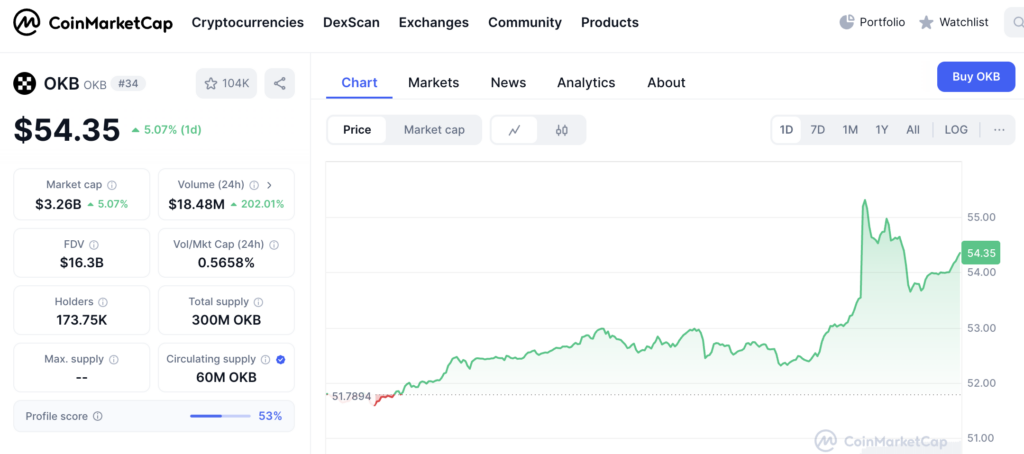Open Cryptocurrencies nav menu

[248, 22]
